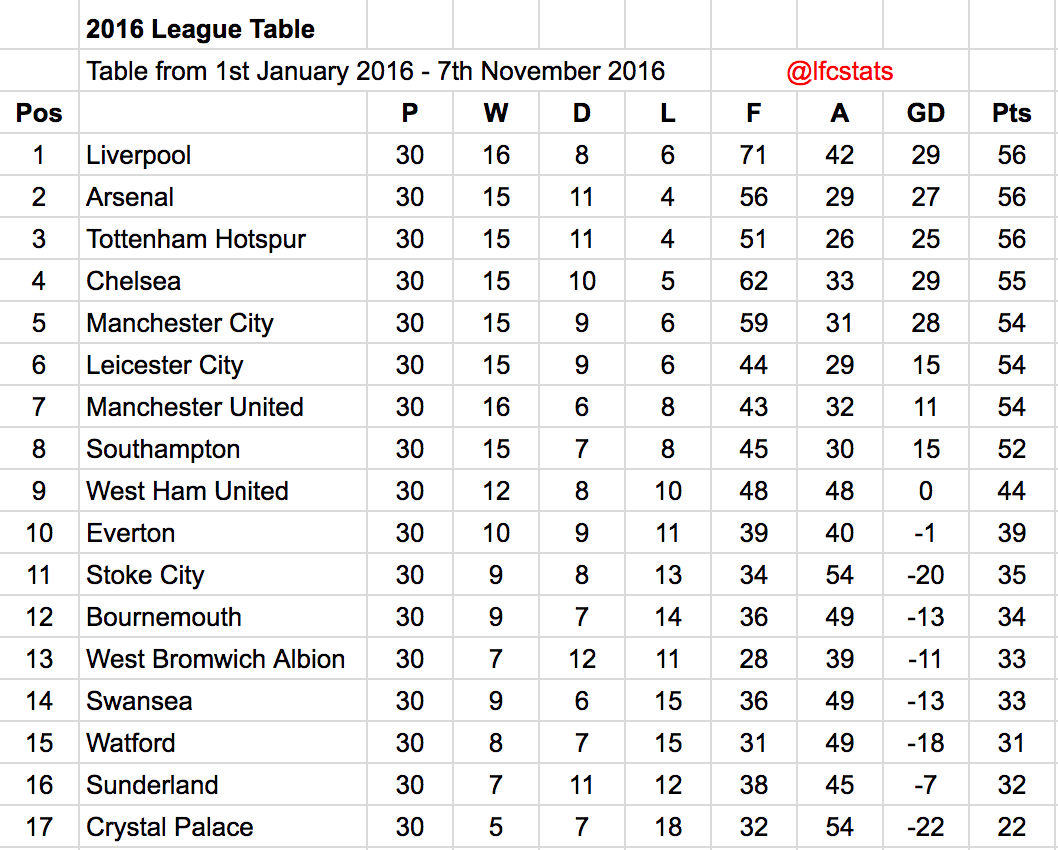This screenshot has height=850, width=1058.
Task: Click the @lfcstats red text cell
Action: [839, 71]
